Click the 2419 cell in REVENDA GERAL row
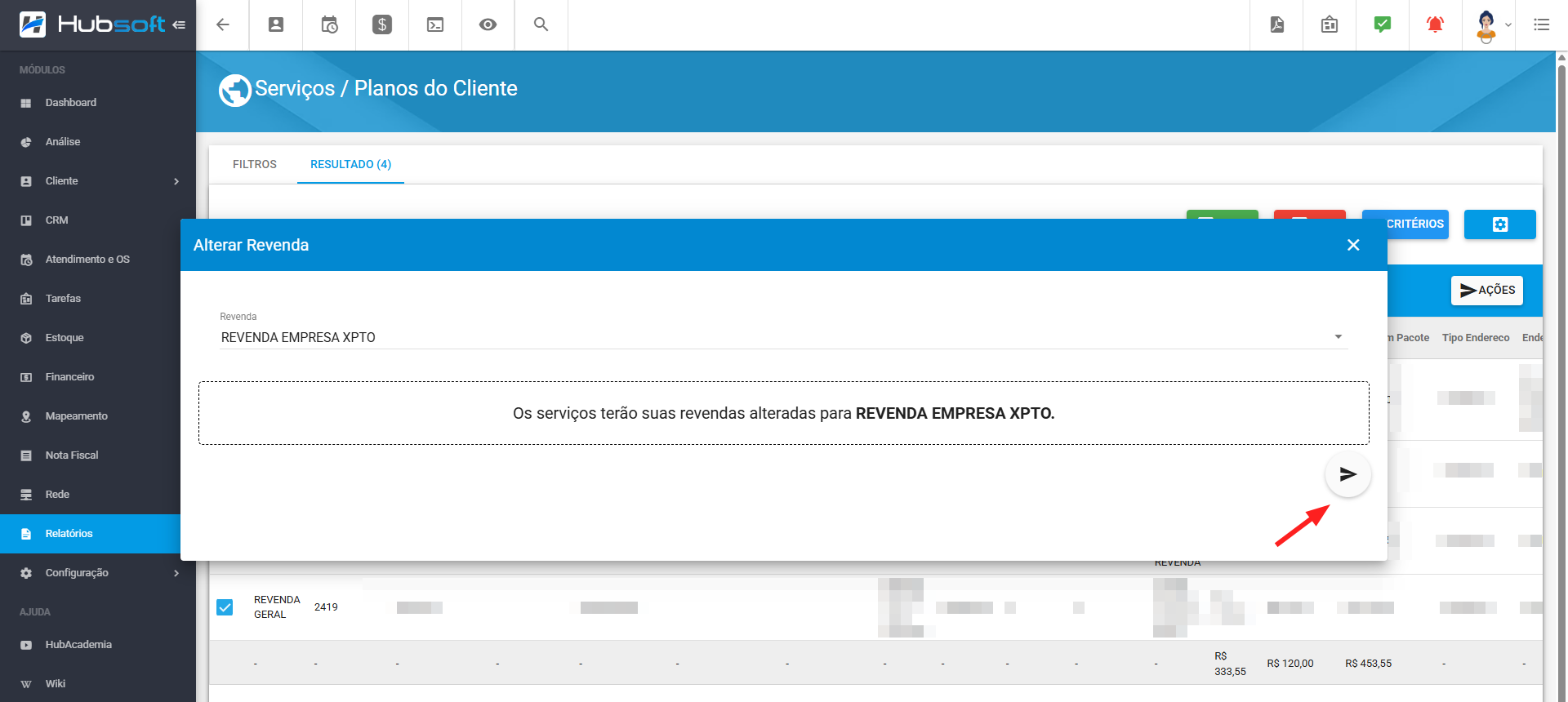Screen dimensions: 1568x702 tap(326, 607)
